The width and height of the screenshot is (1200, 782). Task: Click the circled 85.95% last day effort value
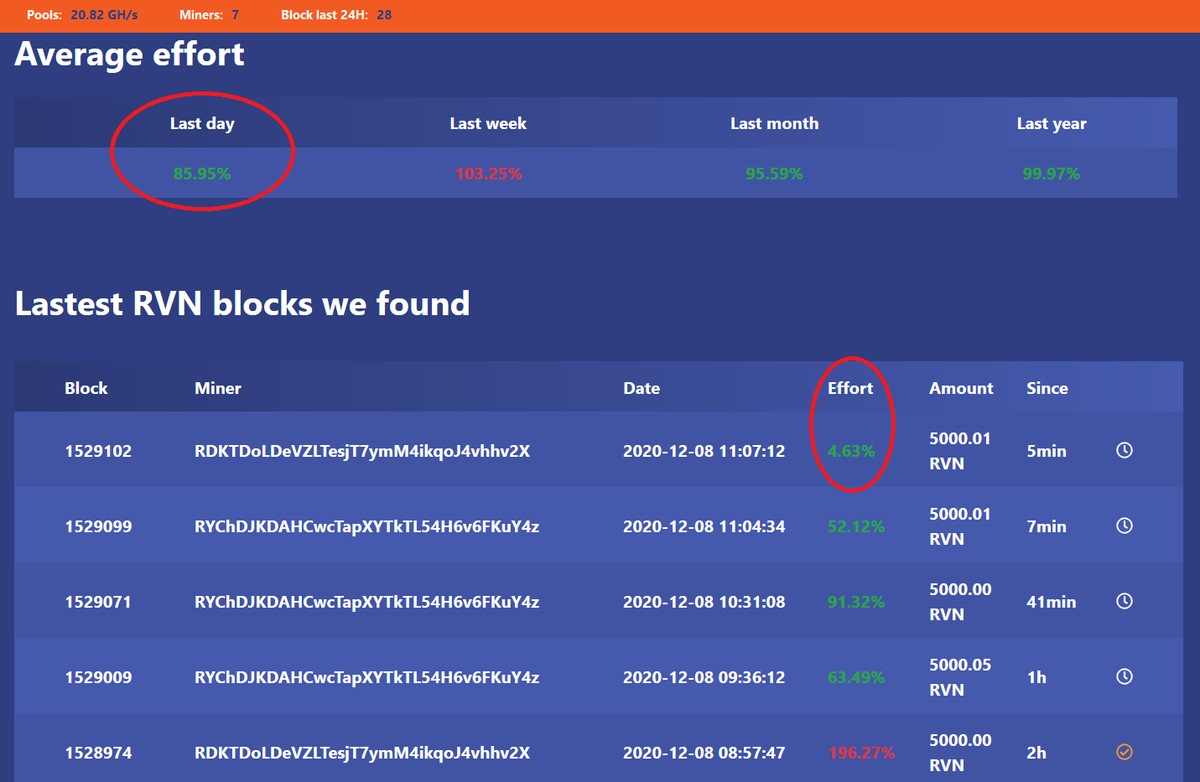coord(202,173)
